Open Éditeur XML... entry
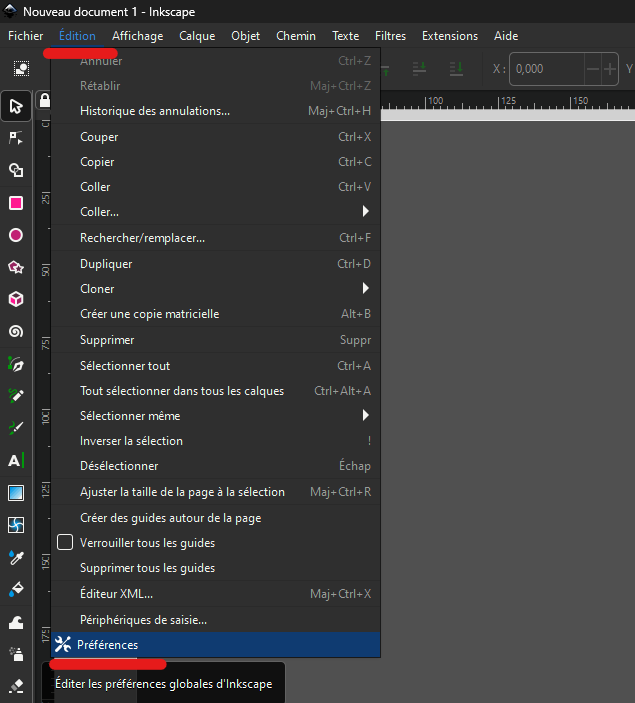635x703 pixels. click(x=216, y=594)
